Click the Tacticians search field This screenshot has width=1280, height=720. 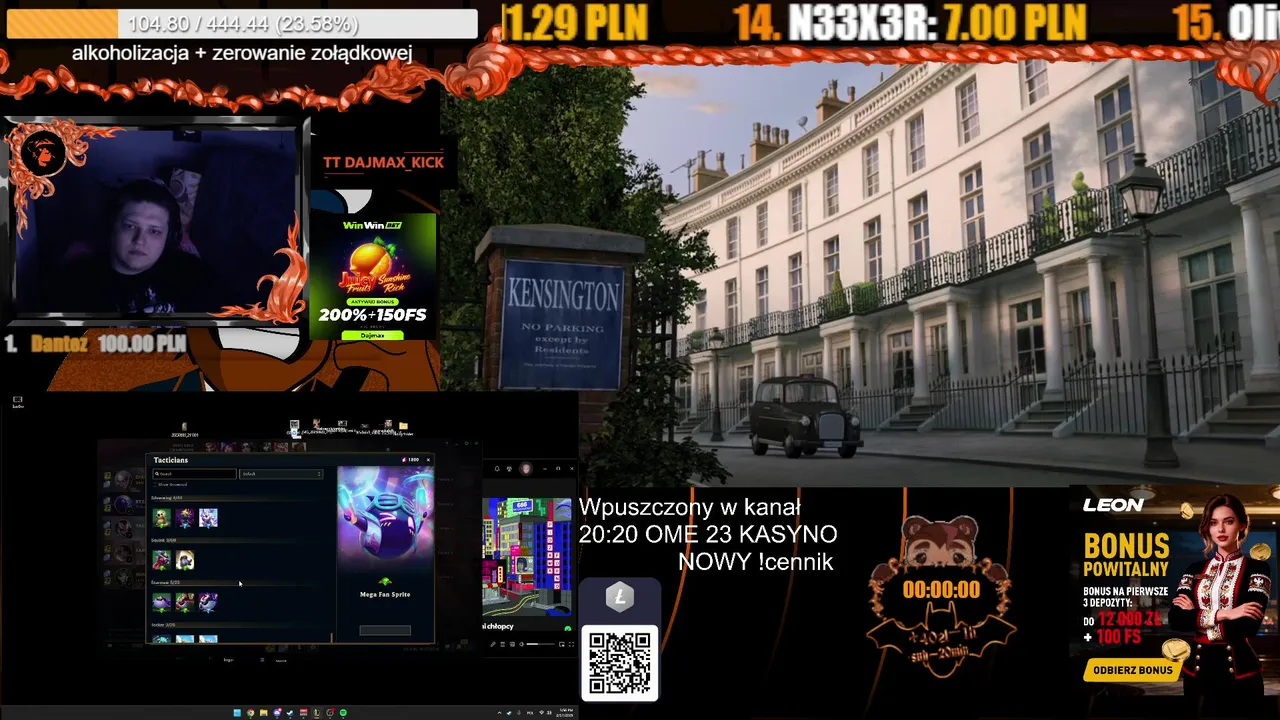[195, 474]
